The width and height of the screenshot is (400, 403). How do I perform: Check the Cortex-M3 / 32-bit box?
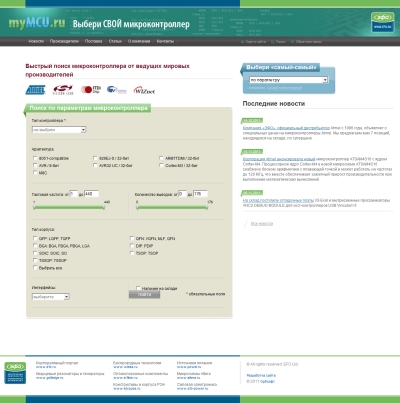(161, 165)
